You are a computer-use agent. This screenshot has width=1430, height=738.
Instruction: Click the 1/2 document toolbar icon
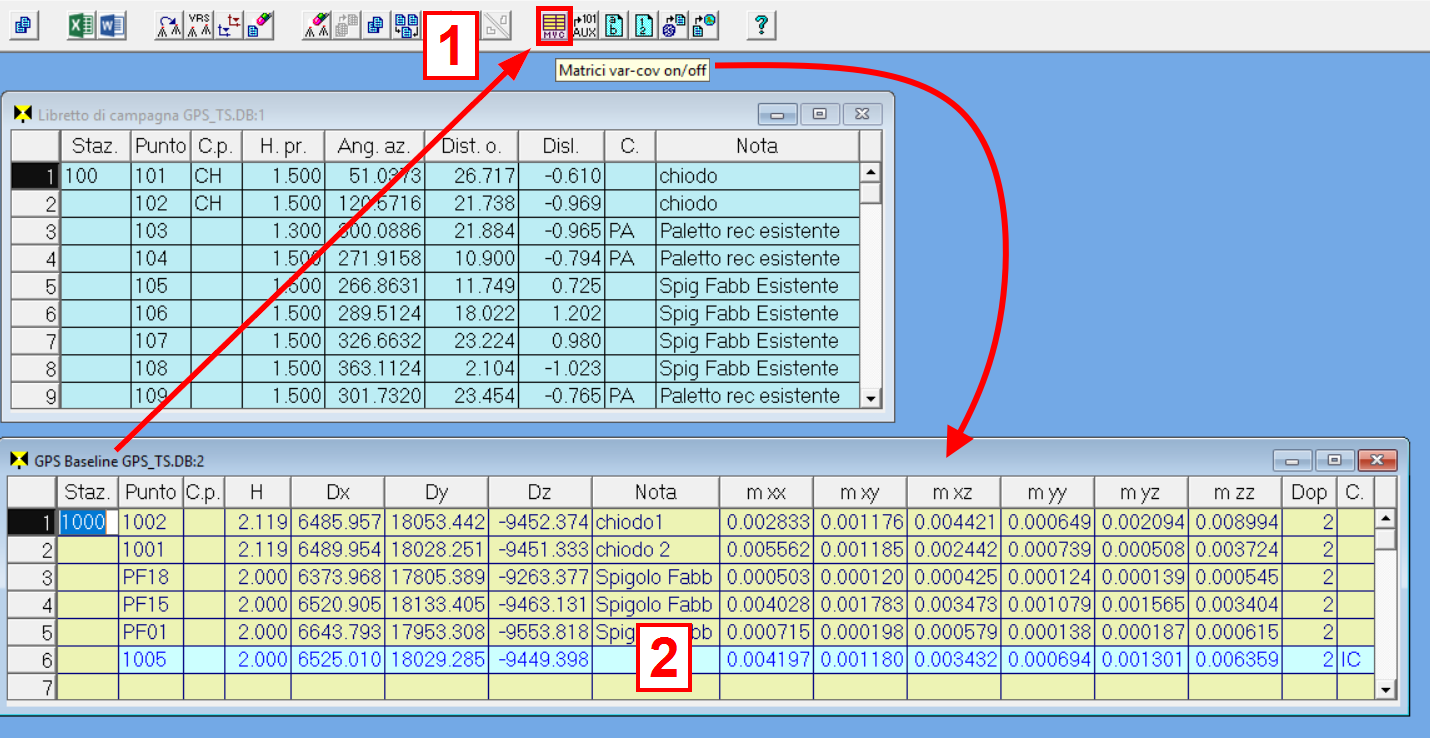tap(643, 25)
